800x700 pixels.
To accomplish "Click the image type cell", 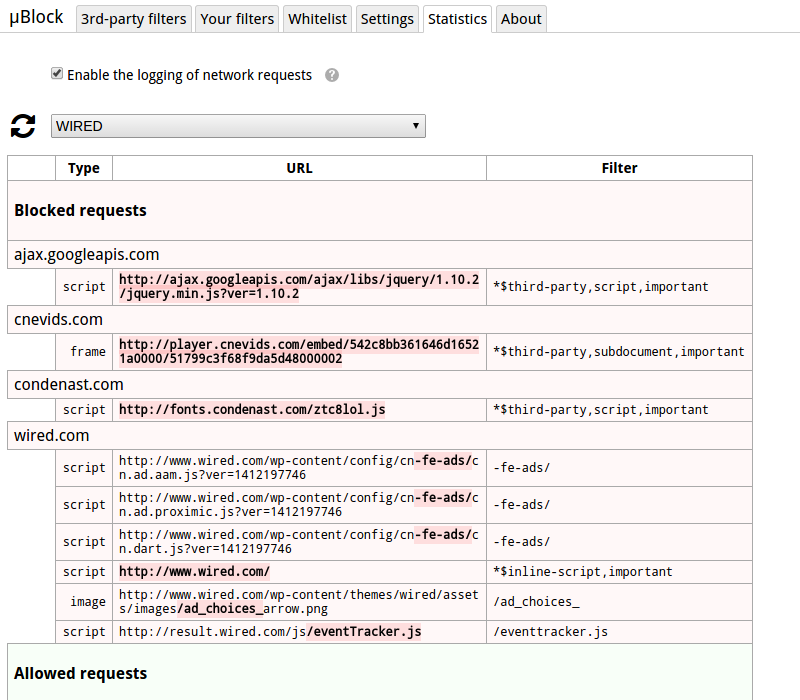I will pyautogui.click(x=84, y=602).
